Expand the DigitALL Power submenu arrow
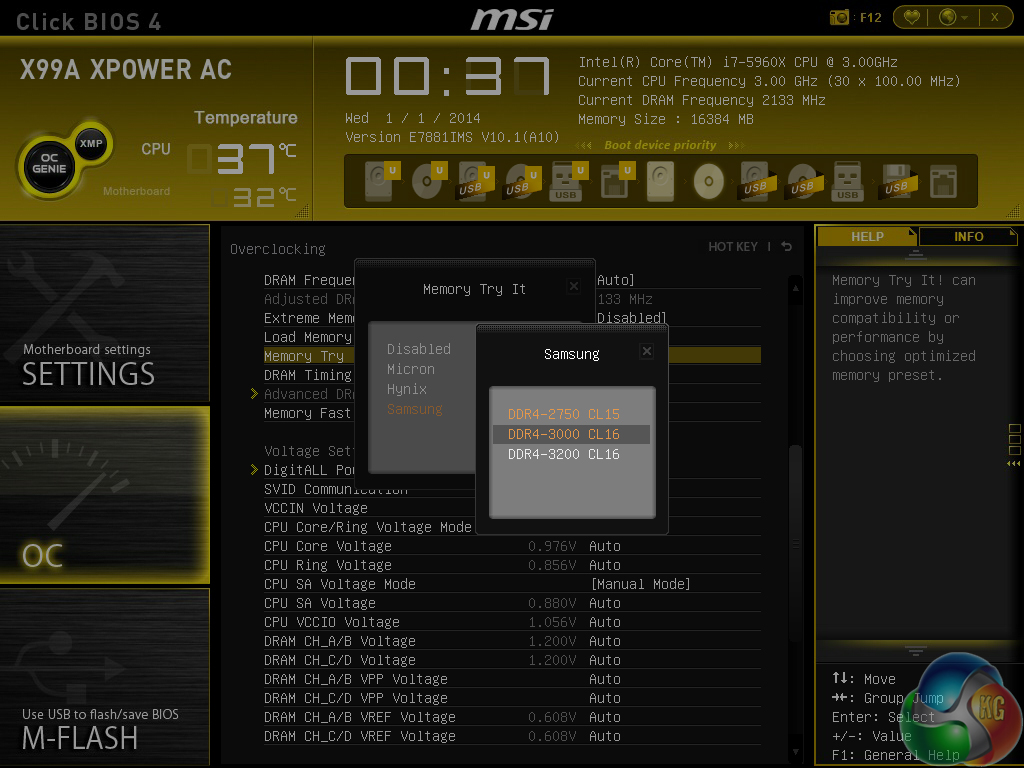Screen dimensions: 1024x768 [x=255, y=470]
